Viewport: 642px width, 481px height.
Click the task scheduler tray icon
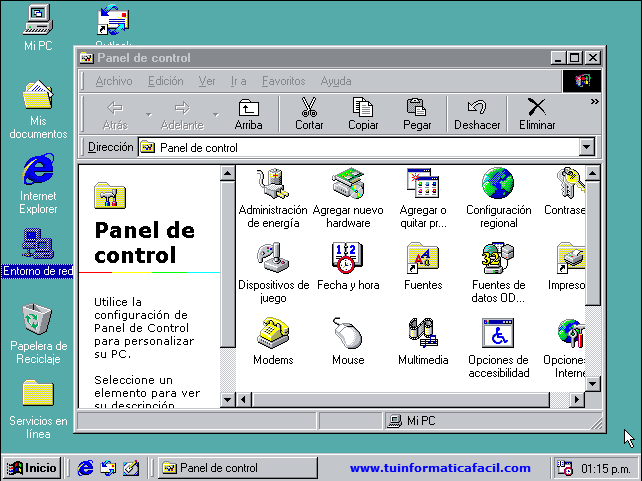click(565, 468)
